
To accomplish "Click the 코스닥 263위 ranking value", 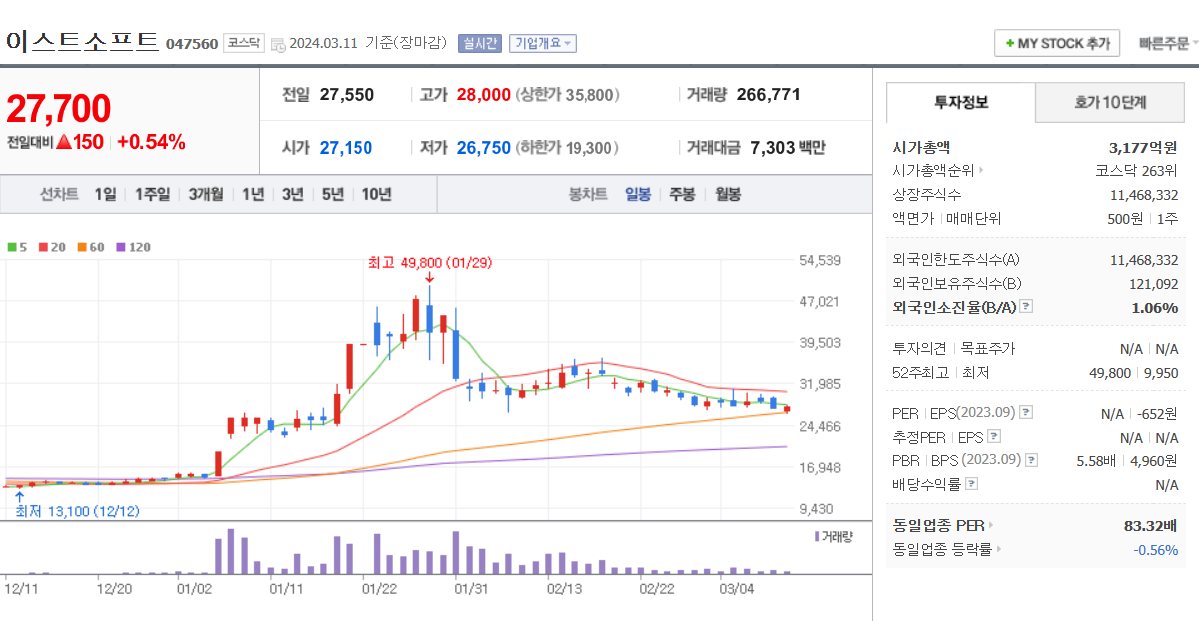I will (1136, 171).
